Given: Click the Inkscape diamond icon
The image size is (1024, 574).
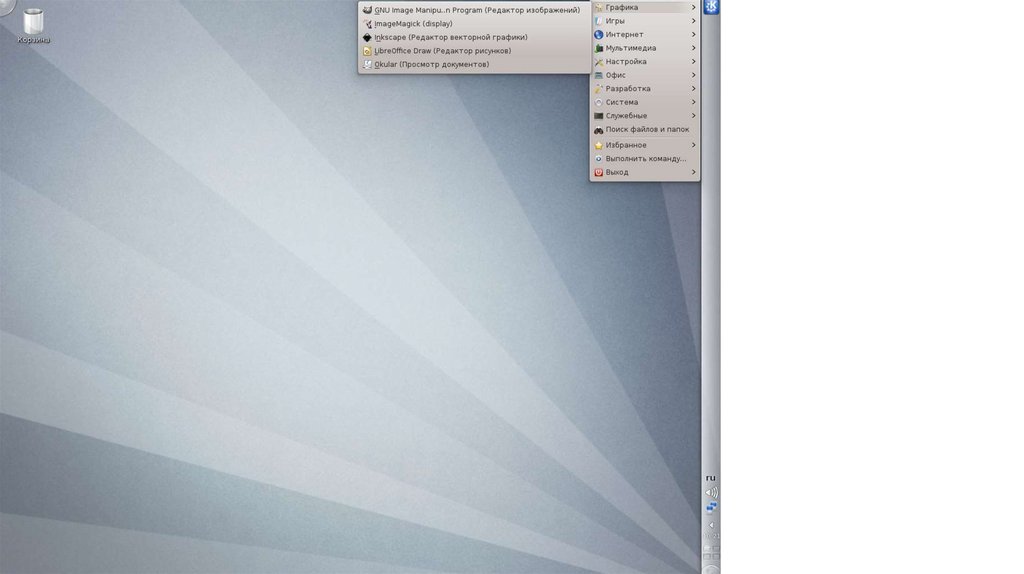Looking at the screenshot, I should point(367,37).
